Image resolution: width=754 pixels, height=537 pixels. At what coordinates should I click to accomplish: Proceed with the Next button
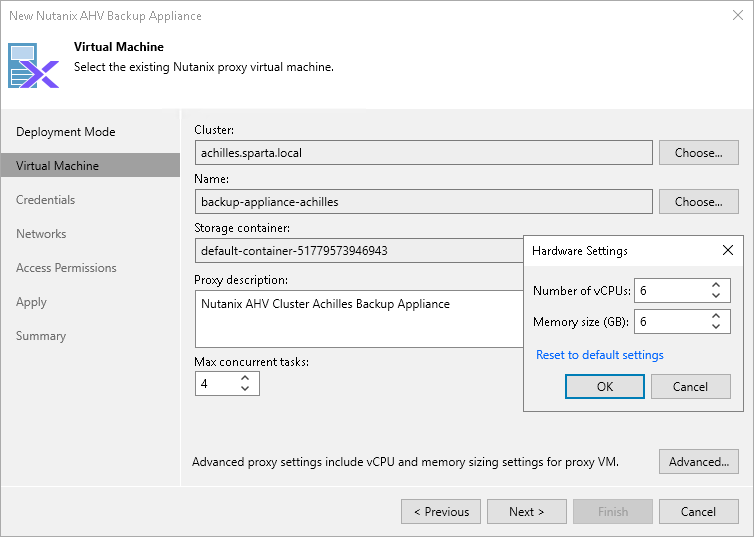click(x=526, y=512)
